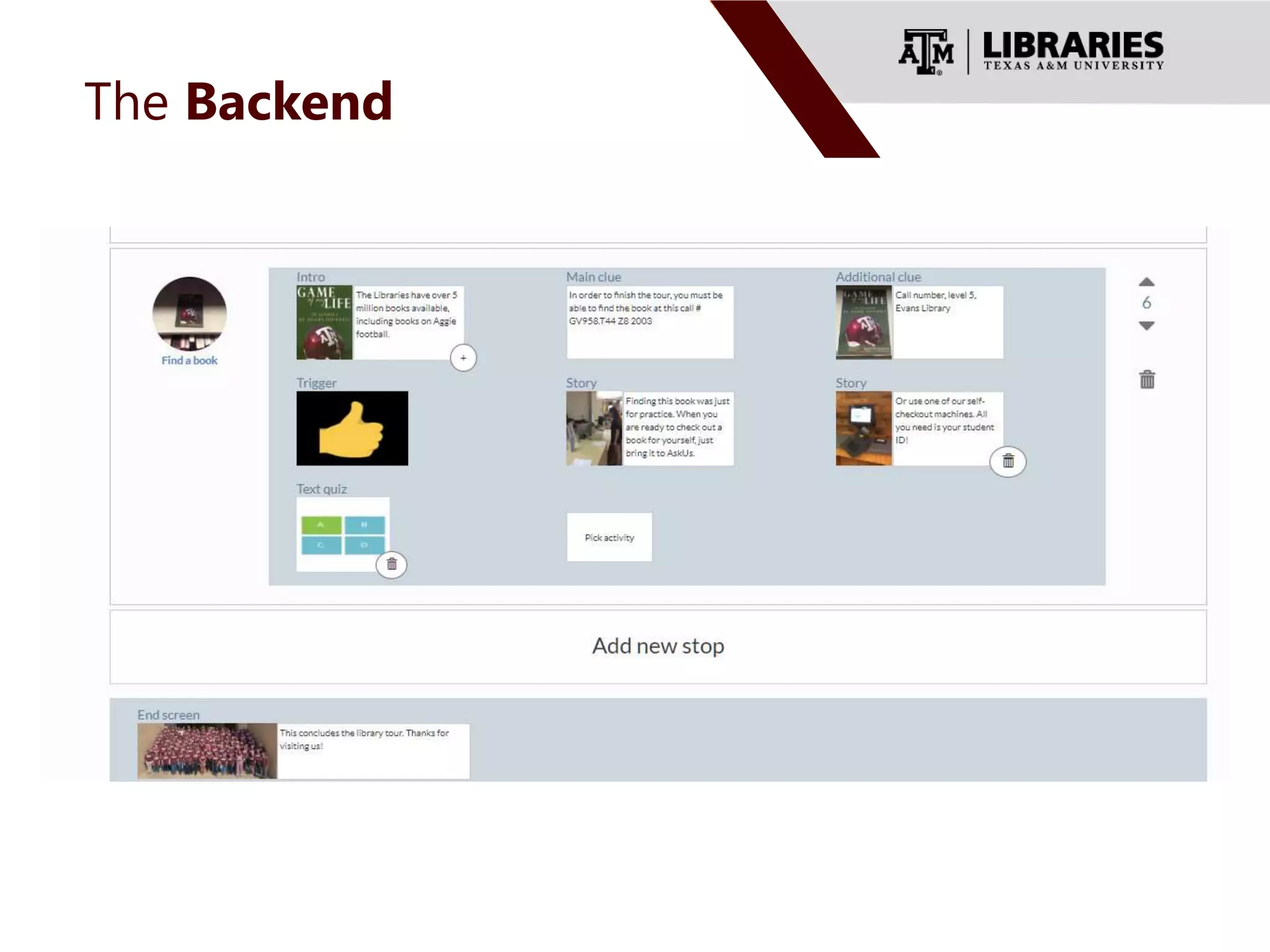Edit Additional clue text 'Call number, level 5'
The height and width of the screenshot is (952, 1270).
pyautogui.click(x=948, y=322)
